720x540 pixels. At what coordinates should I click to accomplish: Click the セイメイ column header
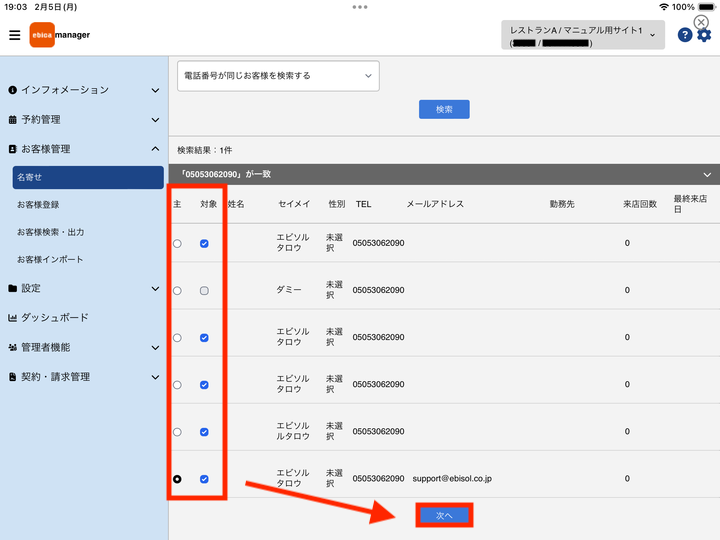(294, 204)
